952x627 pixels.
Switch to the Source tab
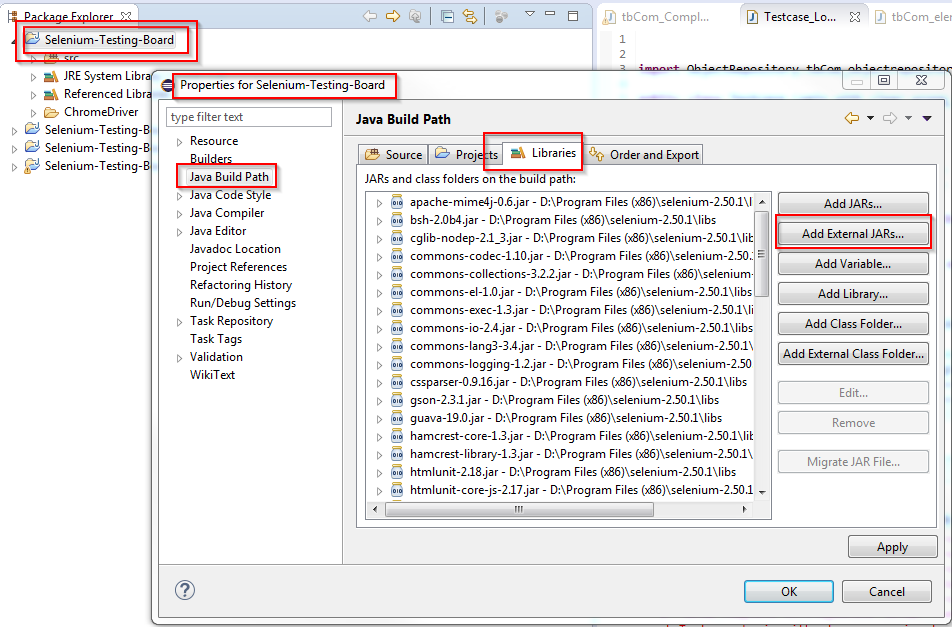tap(393, 155)
